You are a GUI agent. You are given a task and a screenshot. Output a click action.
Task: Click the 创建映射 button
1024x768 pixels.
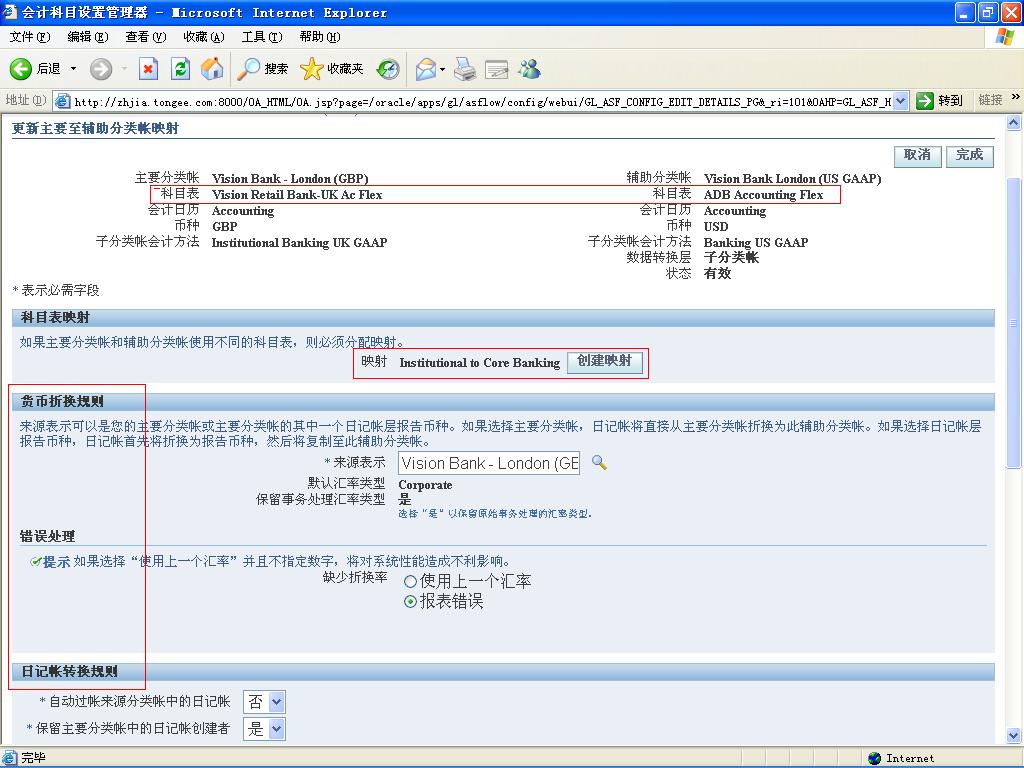(x=605, y=361)
